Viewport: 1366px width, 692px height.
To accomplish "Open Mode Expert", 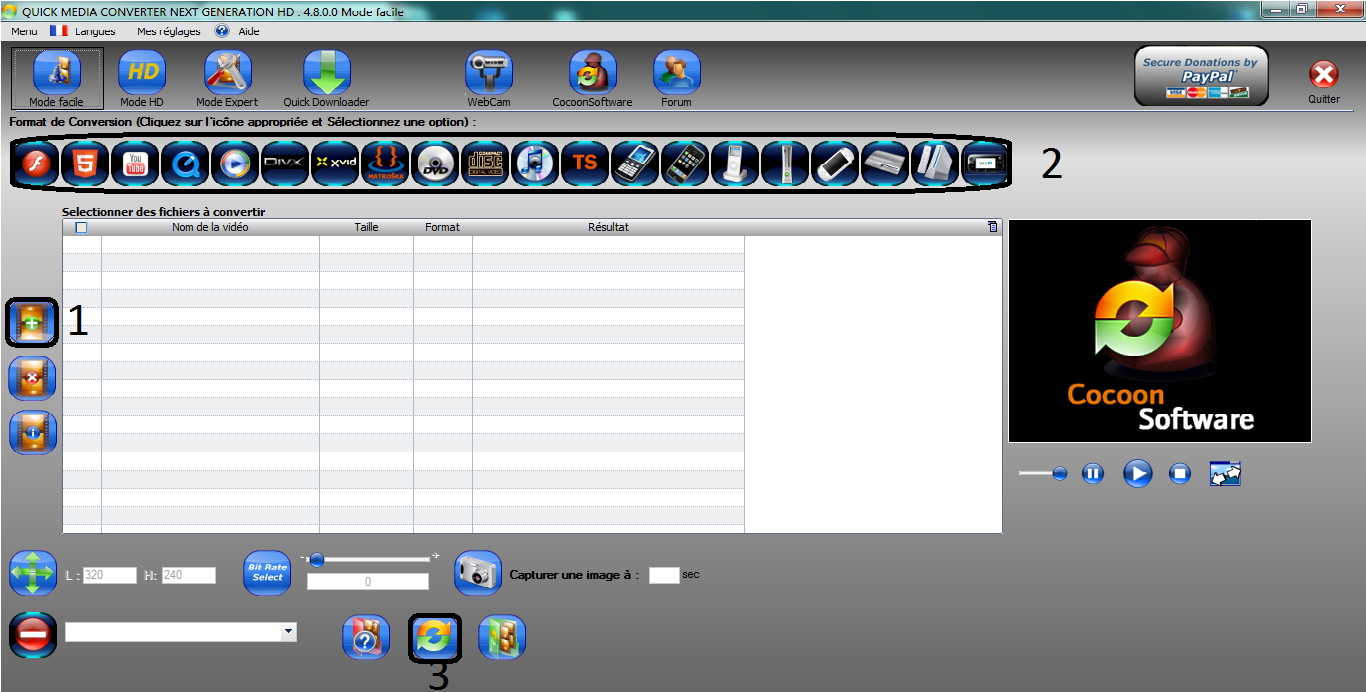I will [x=227, y=78].
